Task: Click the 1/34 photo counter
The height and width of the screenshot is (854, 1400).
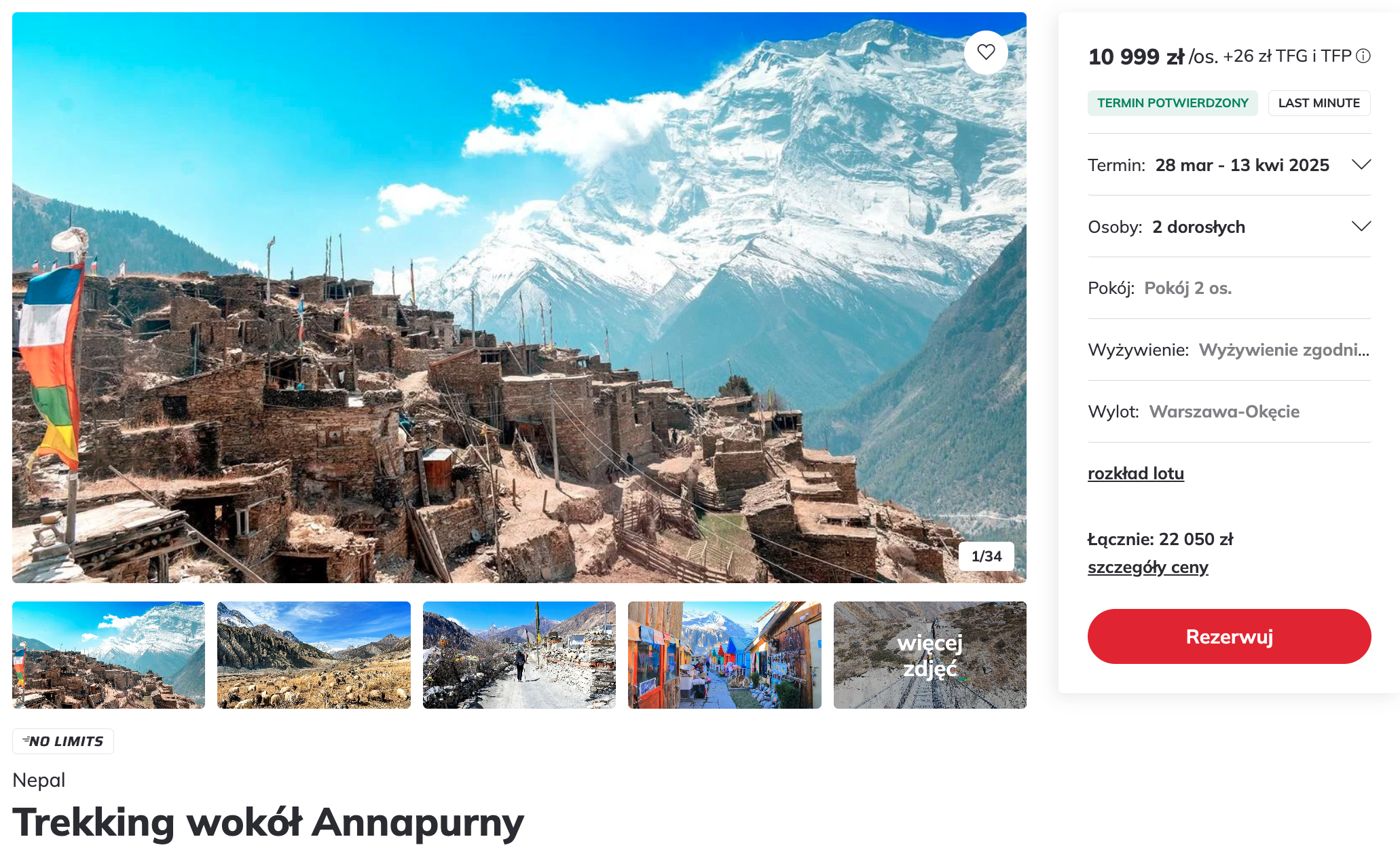Action: (987, 556)
